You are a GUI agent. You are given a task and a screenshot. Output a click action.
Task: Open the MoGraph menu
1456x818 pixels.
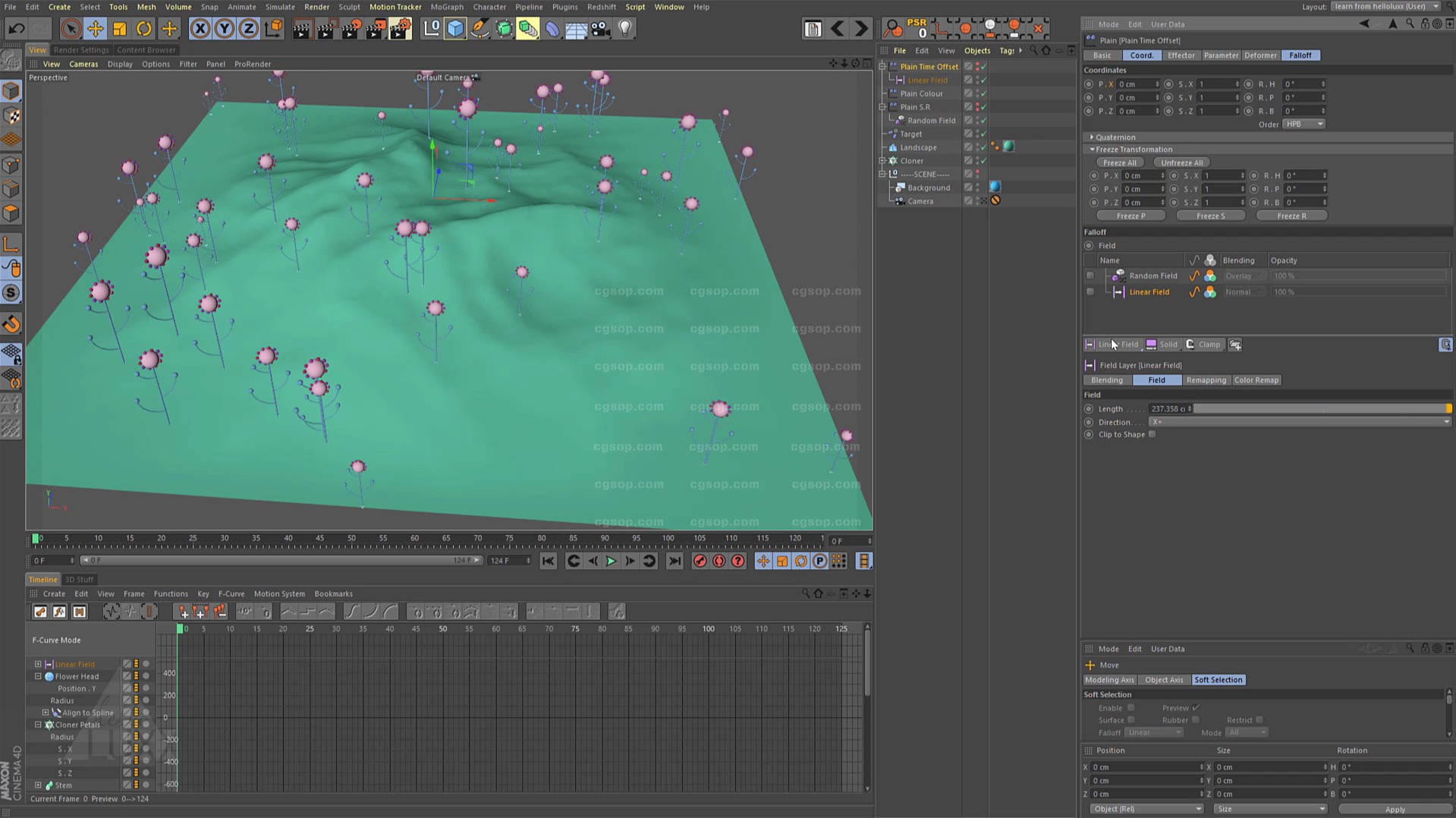(446, 7)
